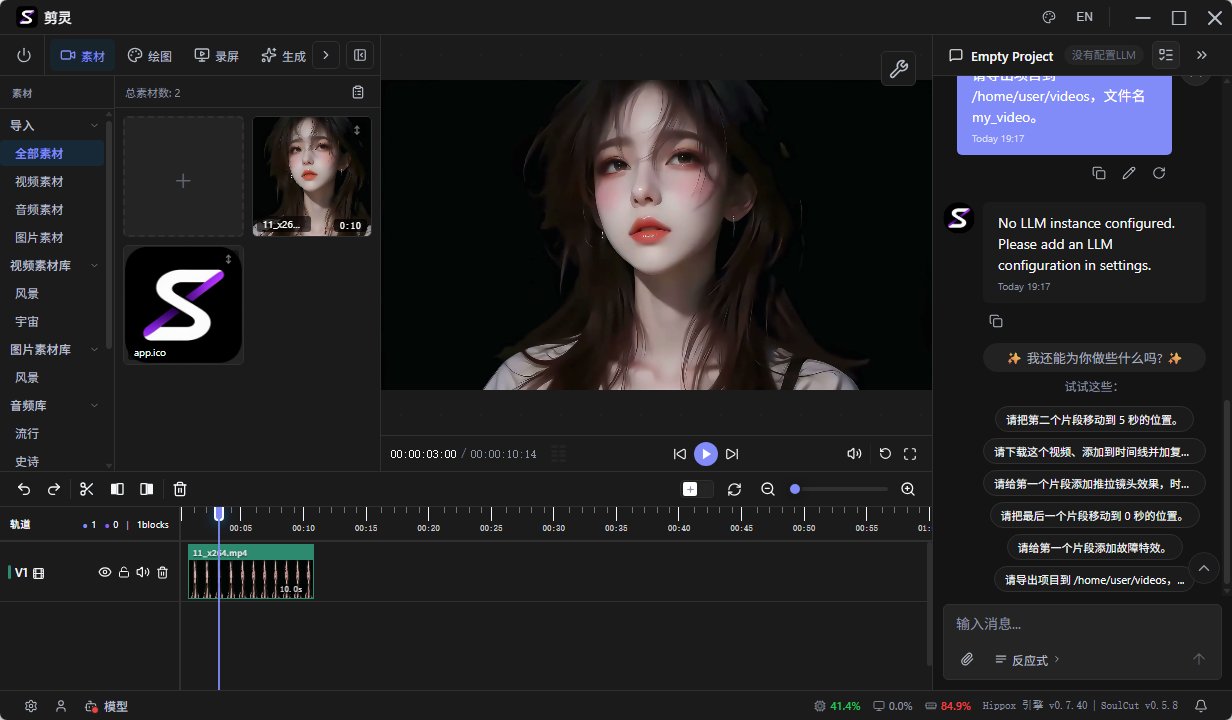1232x720 pixels.
Task: Zoom out the timeline
Action: [x=768, y=489]
